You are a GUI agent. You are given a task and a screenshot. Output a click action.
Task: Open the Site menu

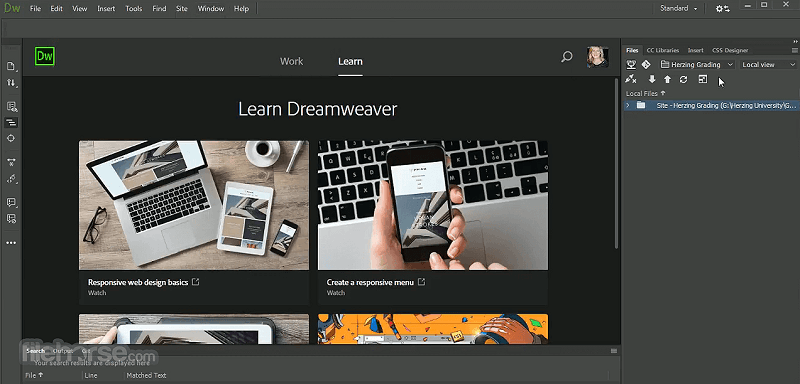pyautogui.click(x=182, y=9)
